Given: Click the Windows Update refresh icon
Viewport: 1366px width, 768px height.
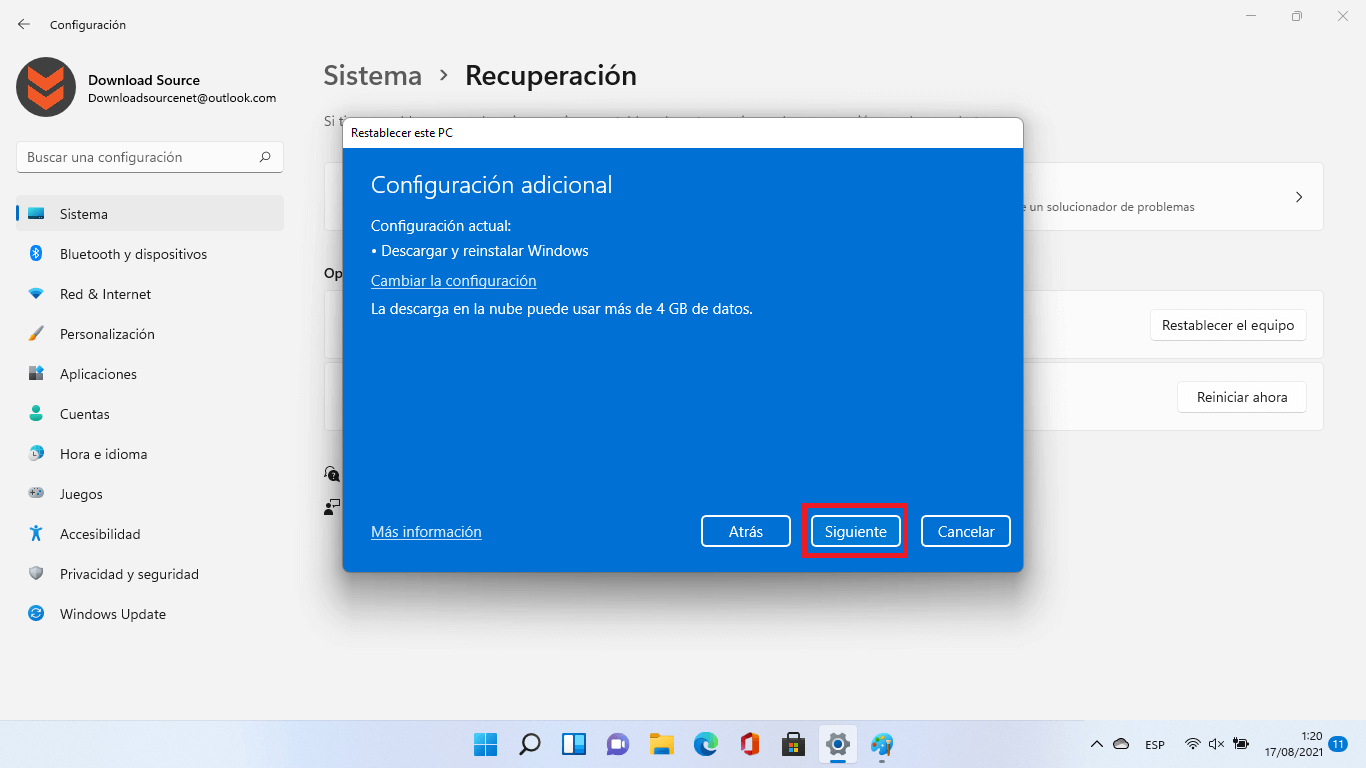Looking at the screenshot, I should [x=36, y=614].
